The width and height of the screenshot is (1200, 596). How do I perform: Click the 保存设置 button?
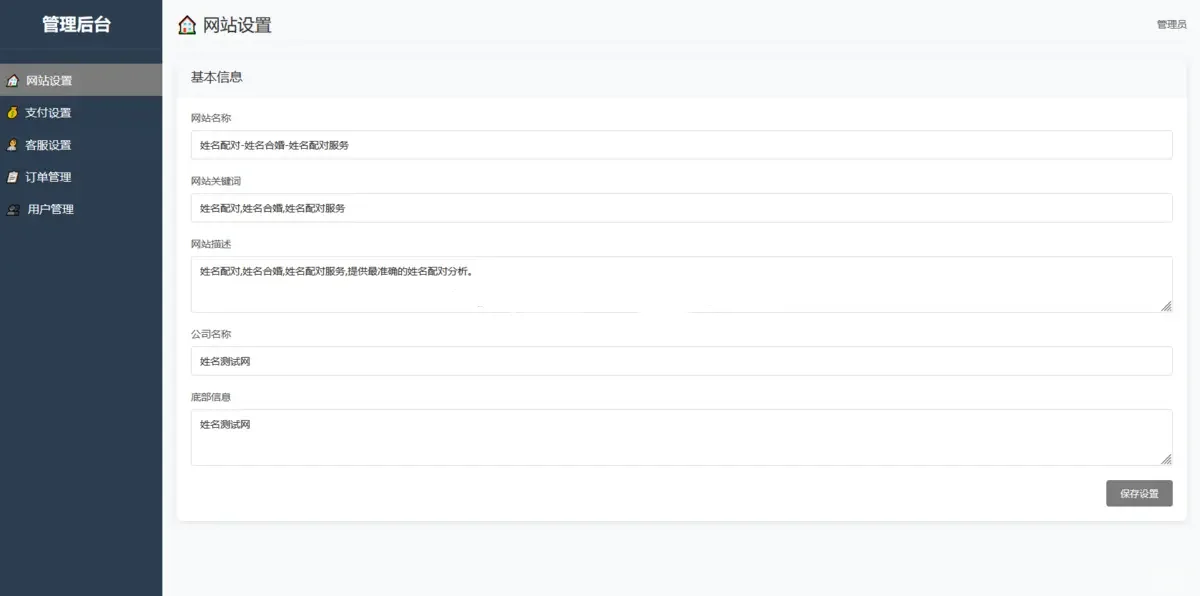[x=1139, y=493]
